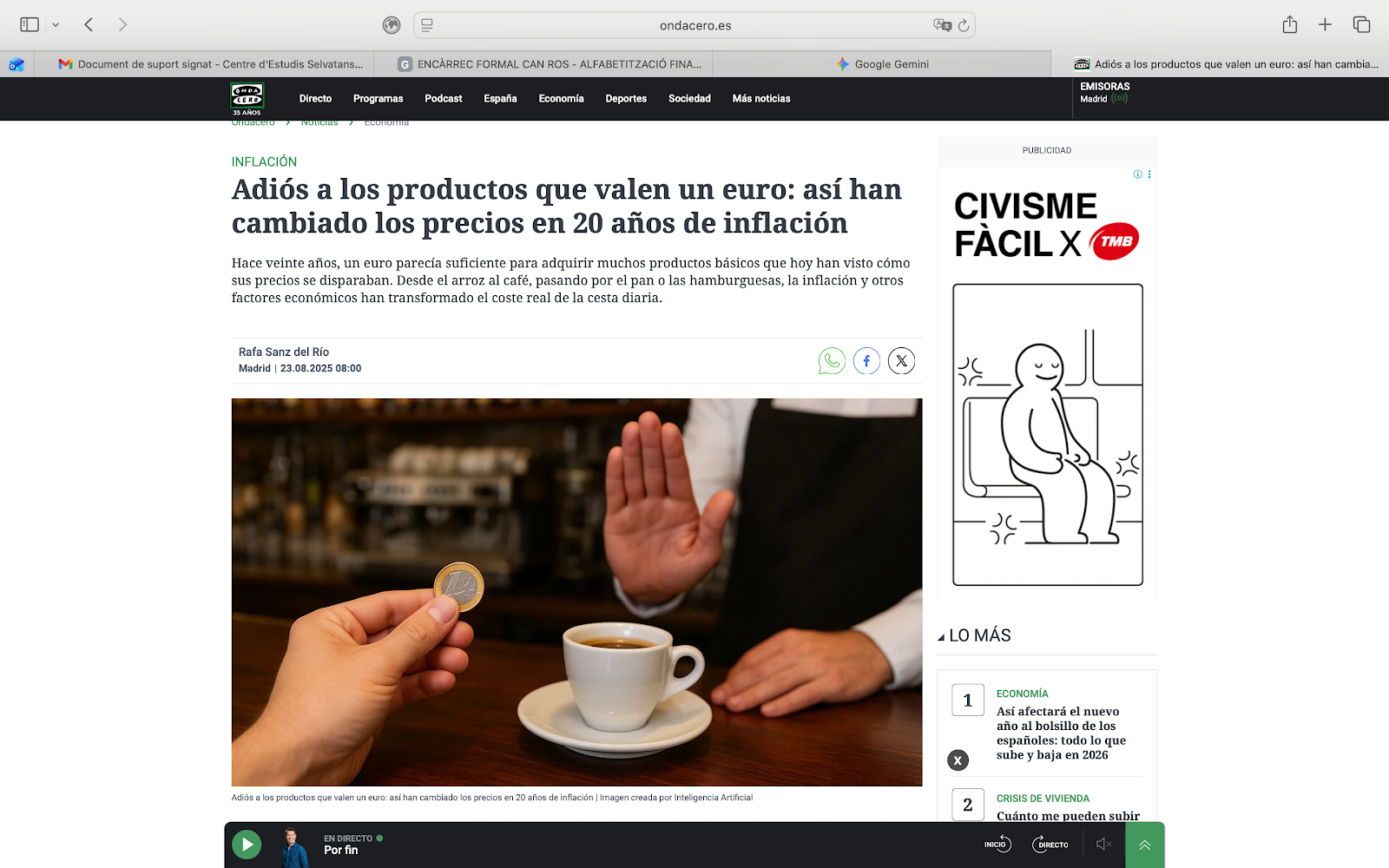
Task: Switch to the Google Gemini tab
Action: coord(882,63)
